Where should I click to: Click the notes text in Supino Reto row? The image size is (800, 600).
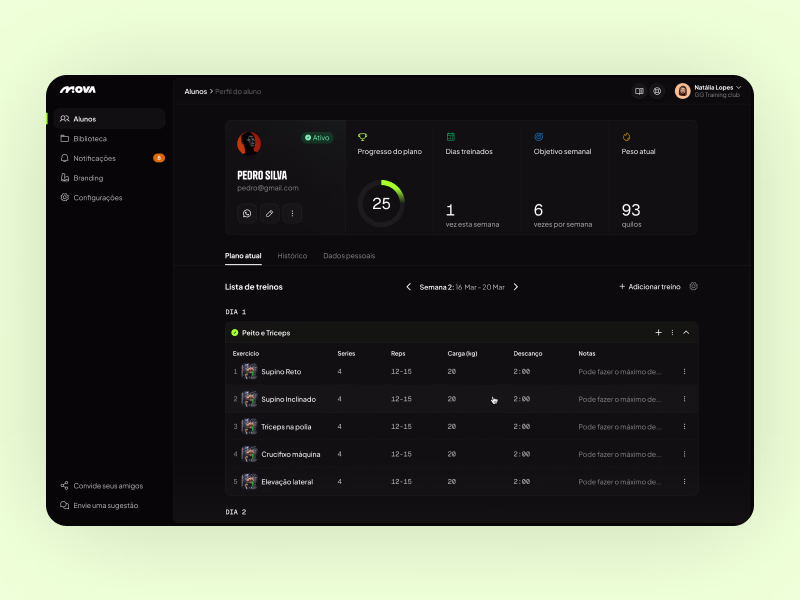(x=620, y=372)
